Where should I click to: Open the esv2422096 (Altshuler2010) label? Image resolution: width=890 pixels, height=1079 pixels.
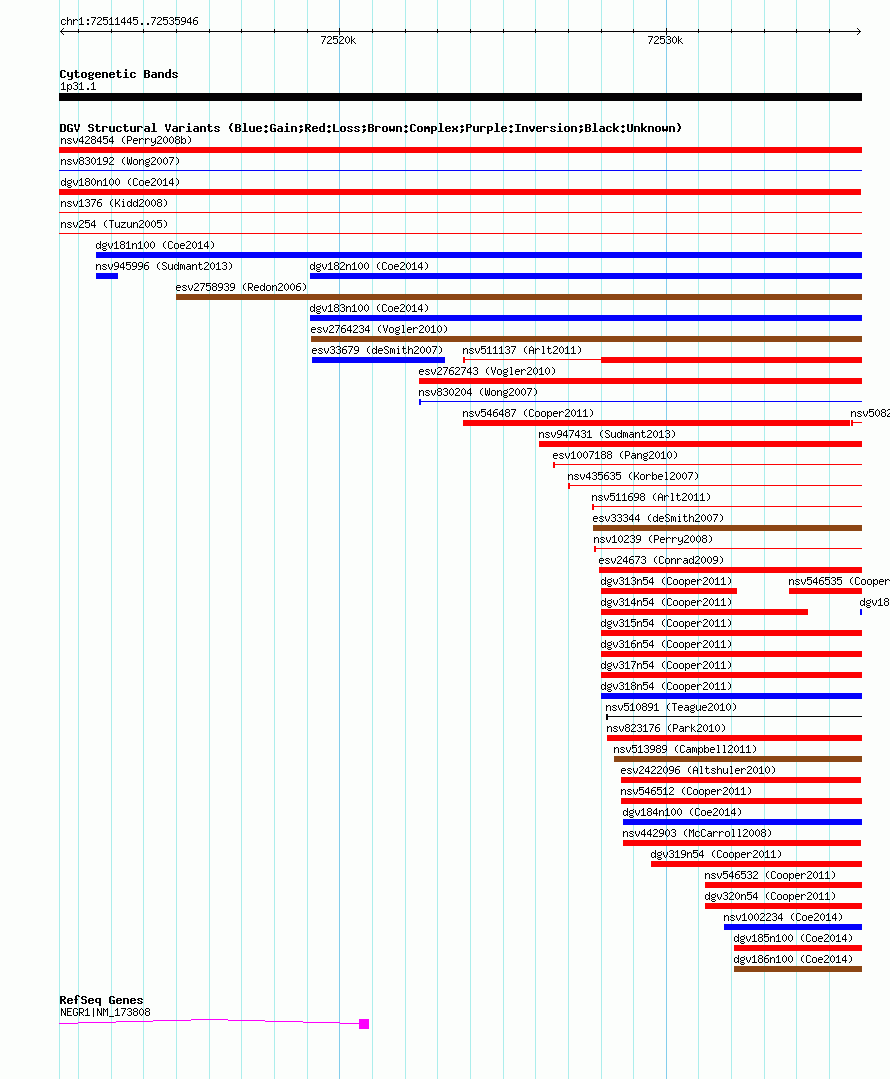click(x=698, y=770)
